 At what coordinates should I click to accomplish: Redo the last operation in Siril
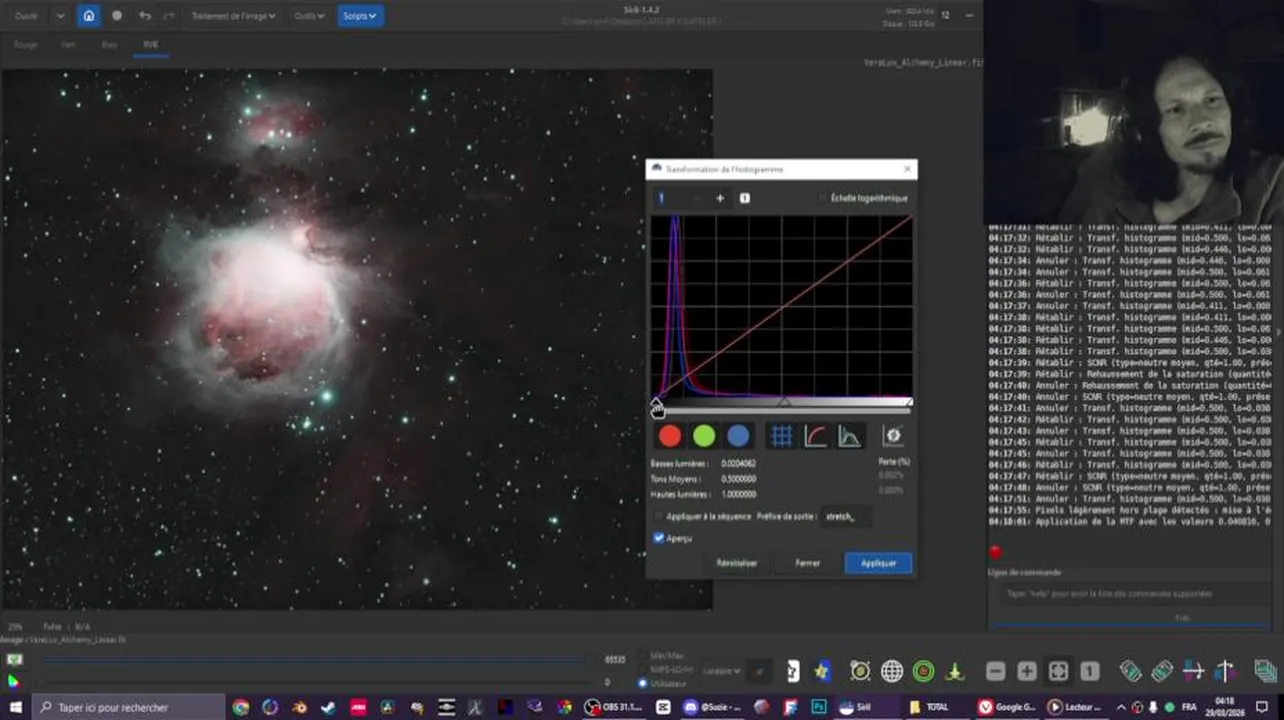(x=171, y=16)
